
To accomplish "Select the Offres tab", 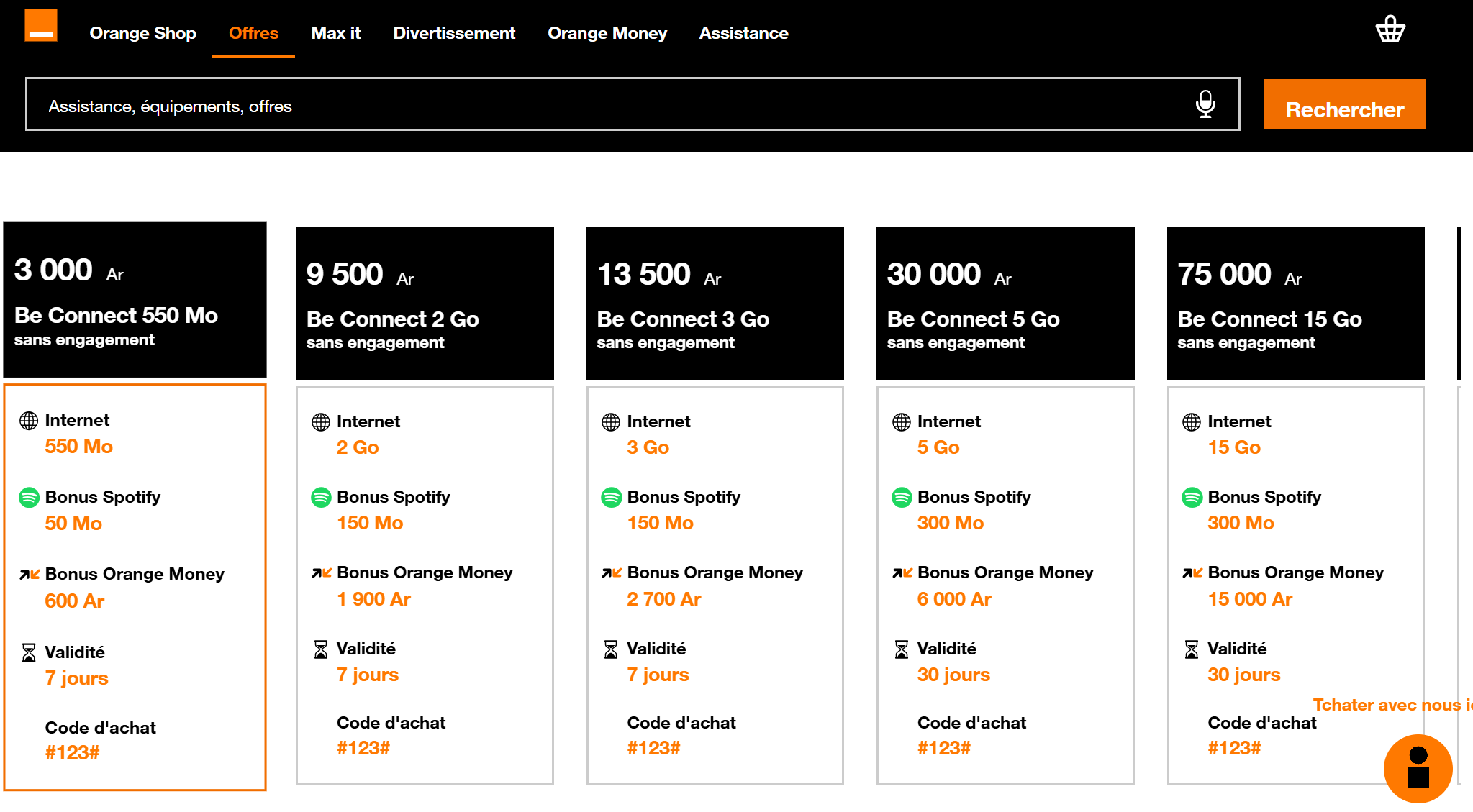I will tap(253, 33).
